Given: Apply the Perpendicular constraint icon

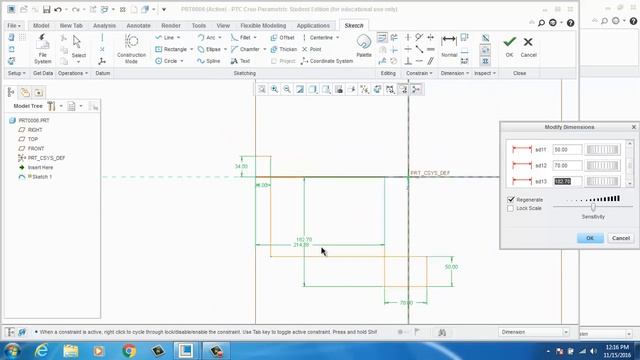Looking at the screenshot, I should [408, 61].
